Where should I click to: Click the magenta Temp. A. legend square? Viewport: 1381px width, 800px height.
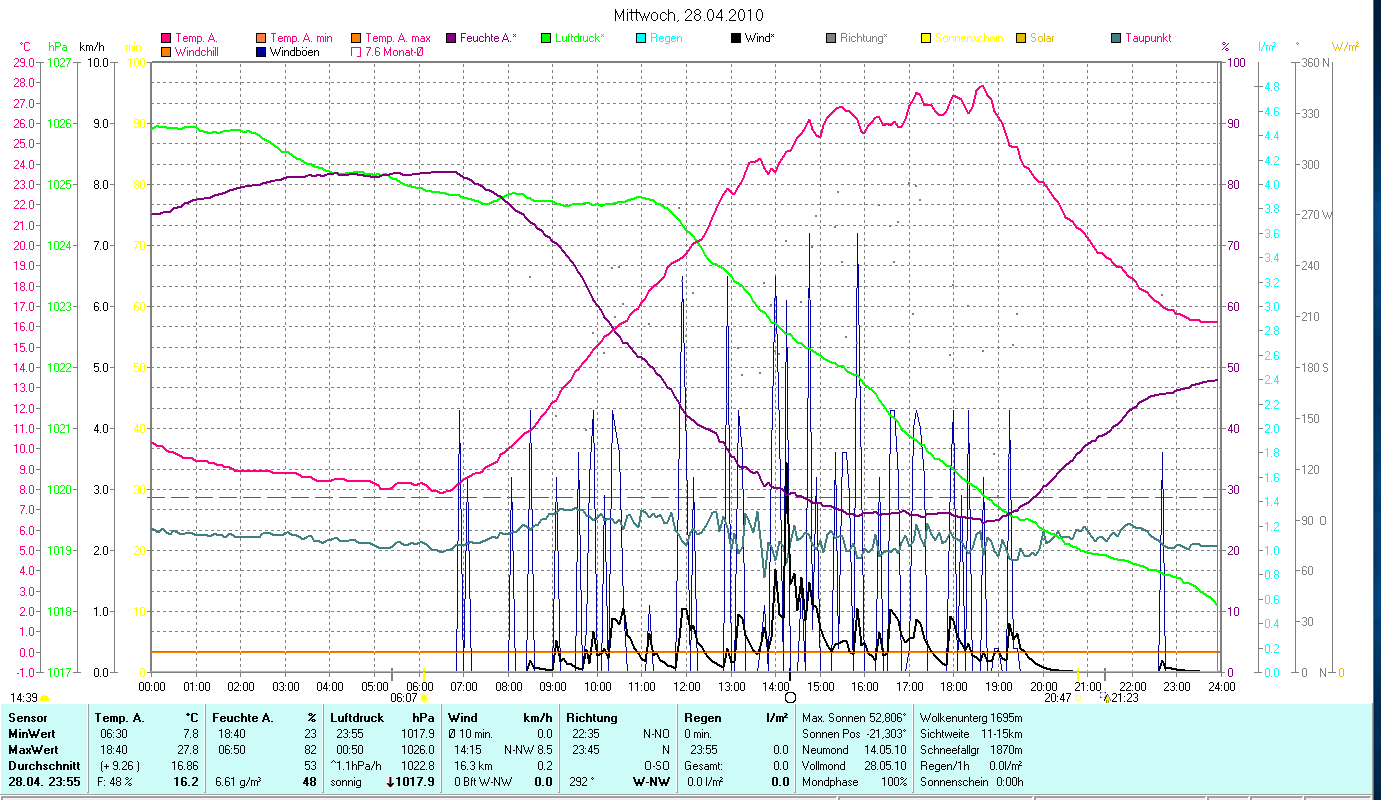coord(166,38)
